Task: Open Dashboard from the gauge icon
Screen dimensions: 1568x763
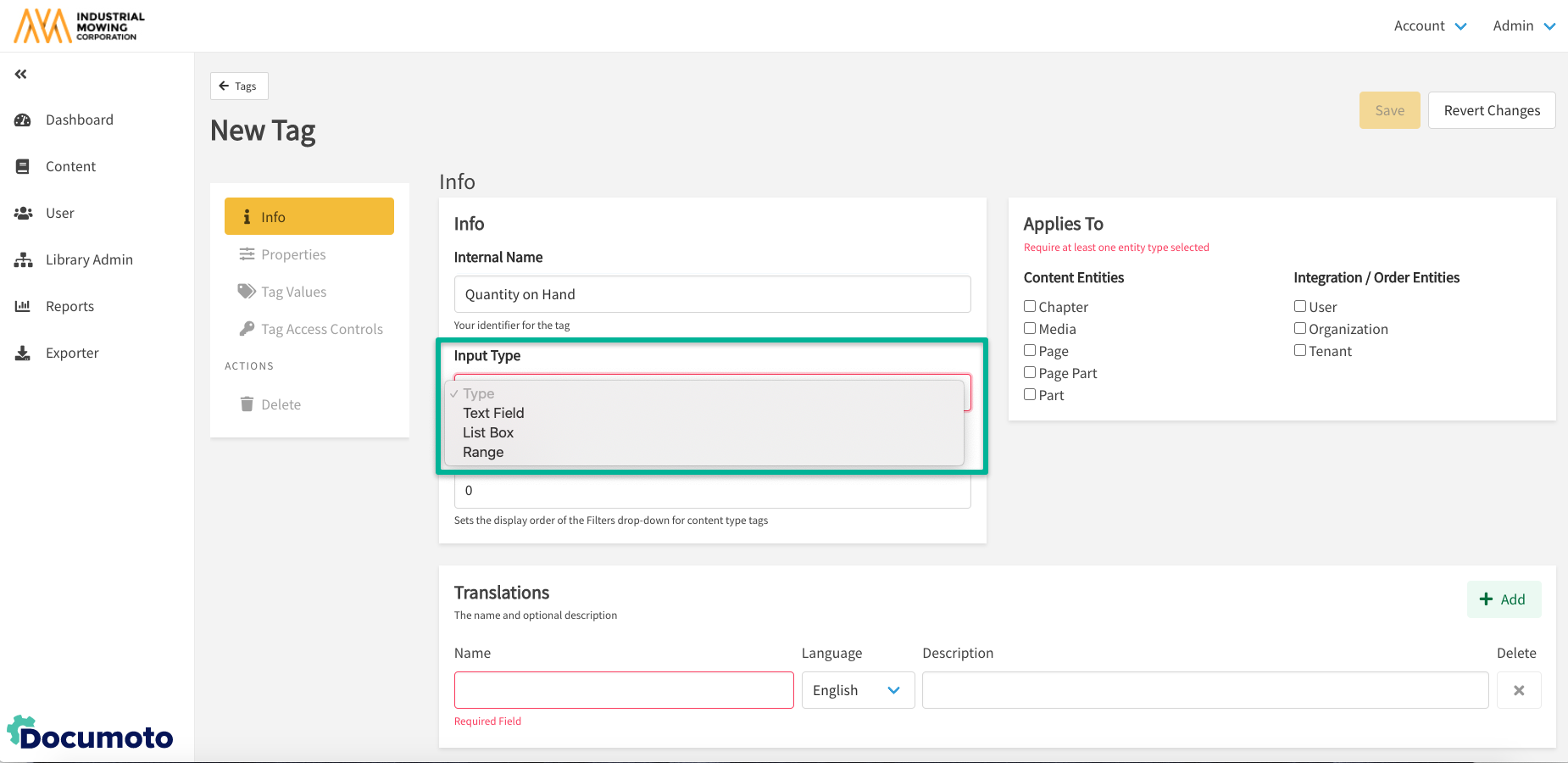Action: [x=23, y=120]
